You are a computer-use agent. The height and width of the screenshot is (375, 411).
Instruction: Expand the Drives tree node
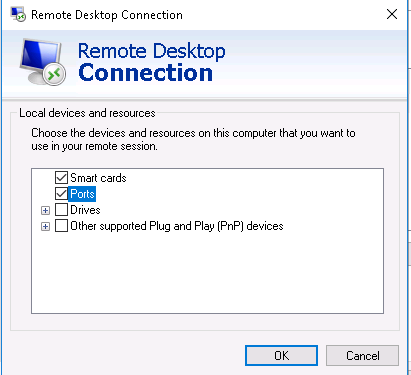(45, 210)
